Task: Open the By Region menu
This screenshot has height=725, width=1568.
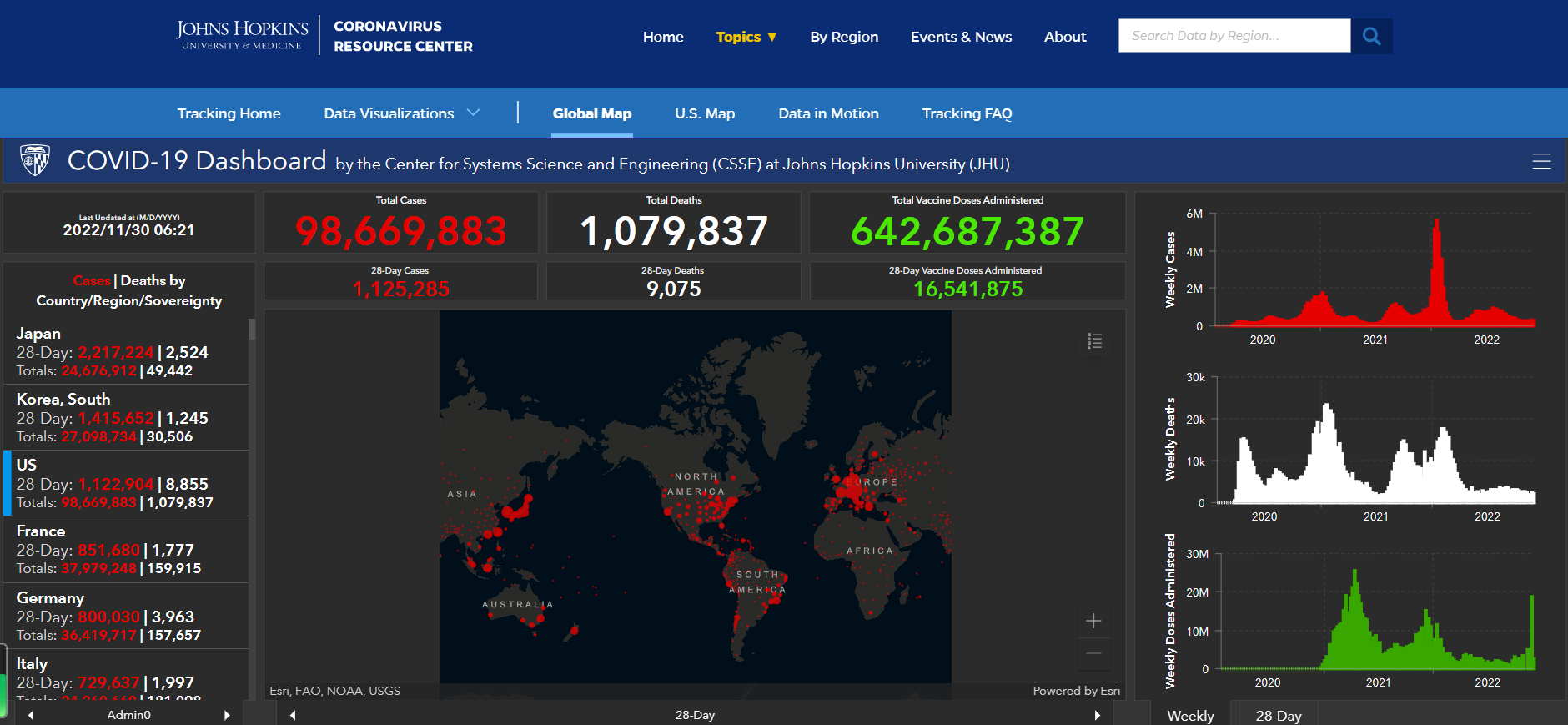Action: [843, 37]
